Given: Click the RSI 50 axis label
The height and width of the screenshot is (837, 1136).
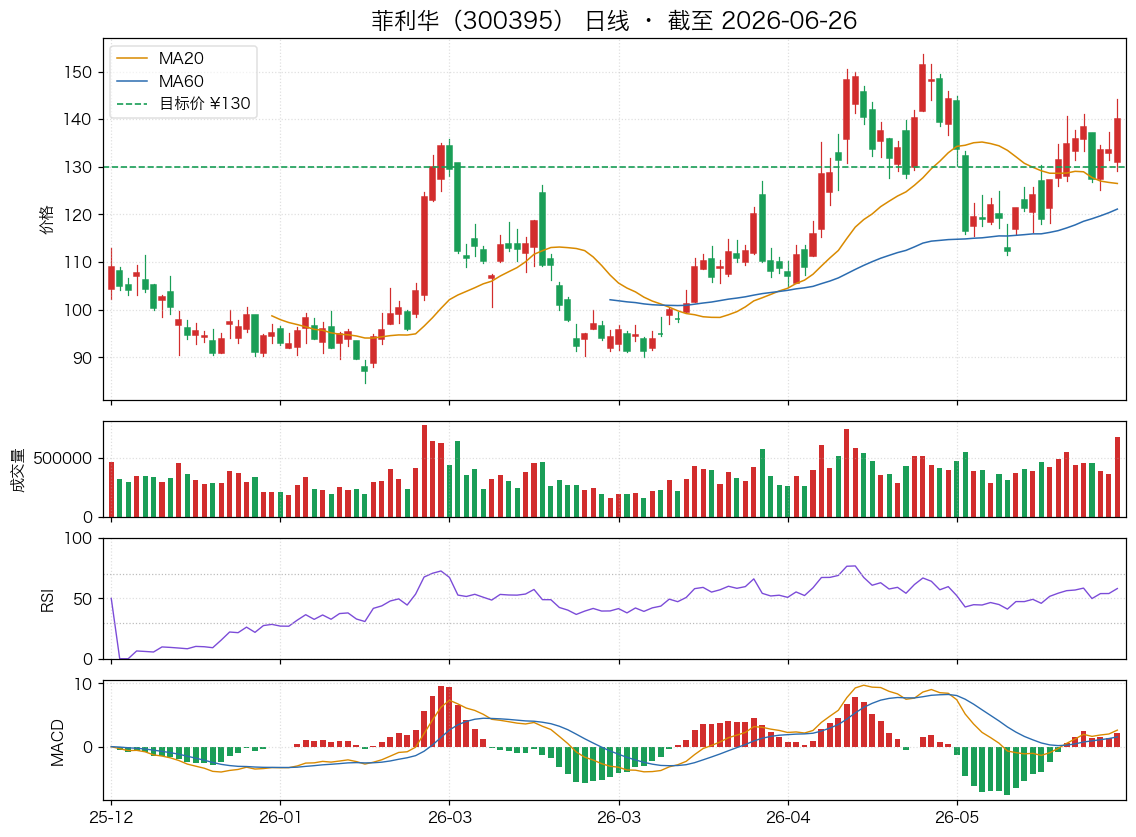Looking at the screenshot, I should click(83, 599).
